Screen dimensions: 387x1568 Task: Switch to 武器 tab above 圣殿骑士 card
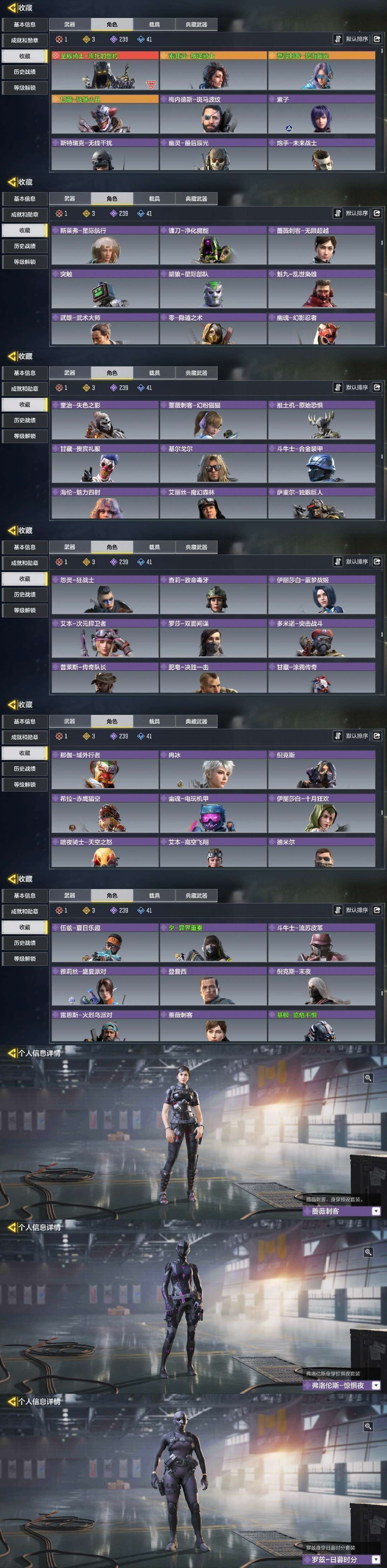[x=70, y=24]
